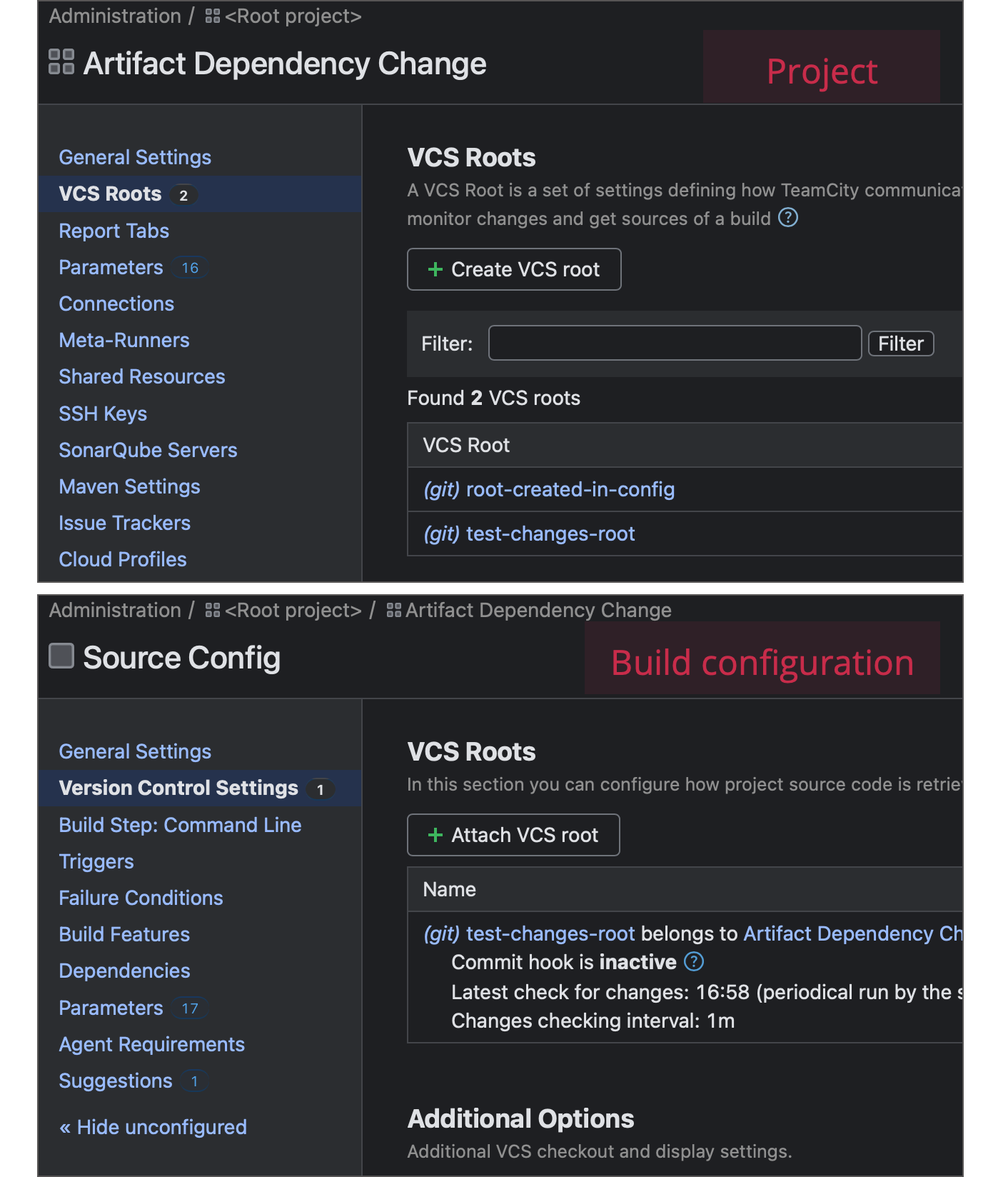Viewport: 1008px width, 1177px height.
Task: Click the Filter button
Action: (900, 344)
